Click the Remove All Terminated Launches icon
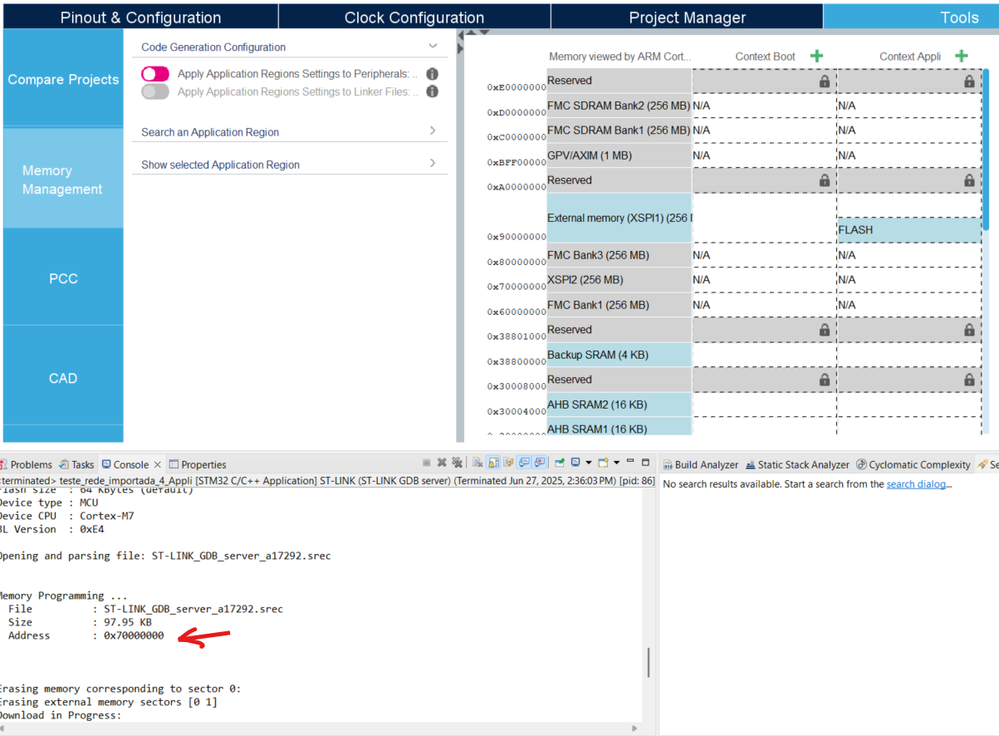 point(457,463)
